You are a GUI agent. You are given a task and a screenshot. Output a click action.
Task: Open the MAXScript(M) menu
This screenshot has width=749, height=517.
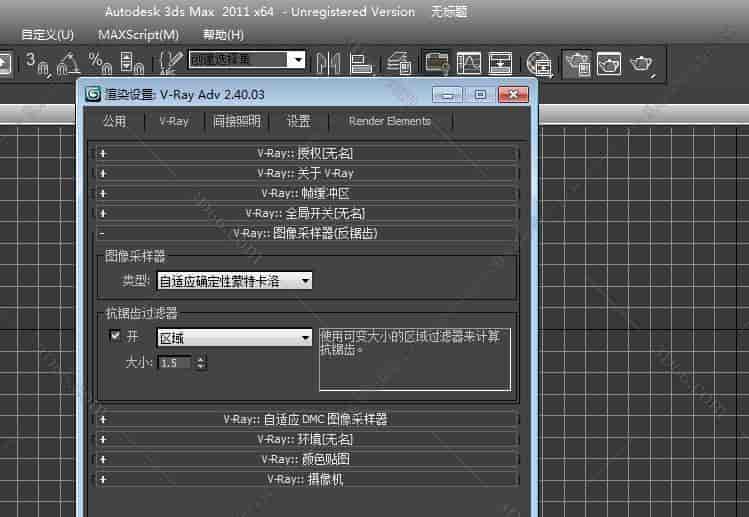click(138, 34)
